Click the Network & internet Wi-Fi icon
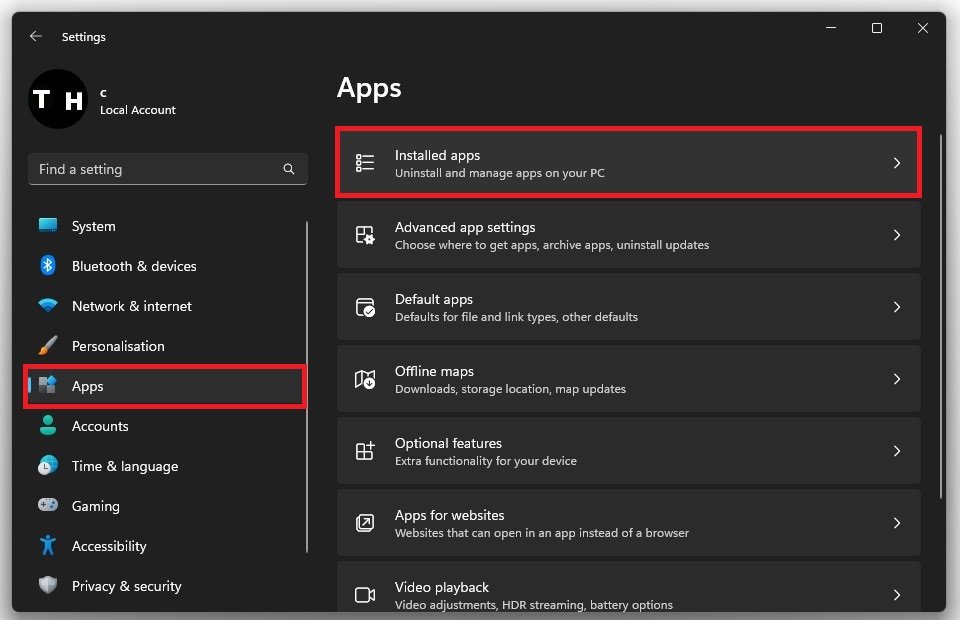The image size is (960, 620). [x=48, y=306]
